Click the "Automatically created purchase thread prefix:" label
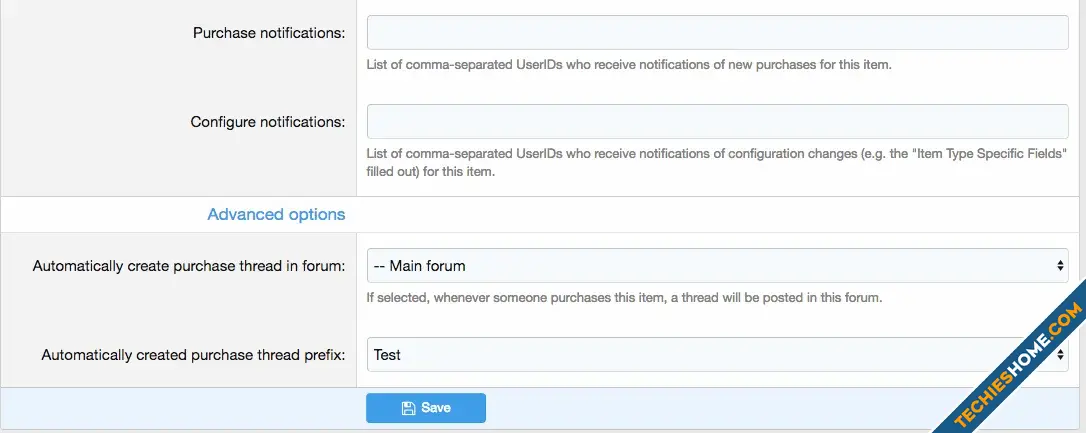 [193, 355]
